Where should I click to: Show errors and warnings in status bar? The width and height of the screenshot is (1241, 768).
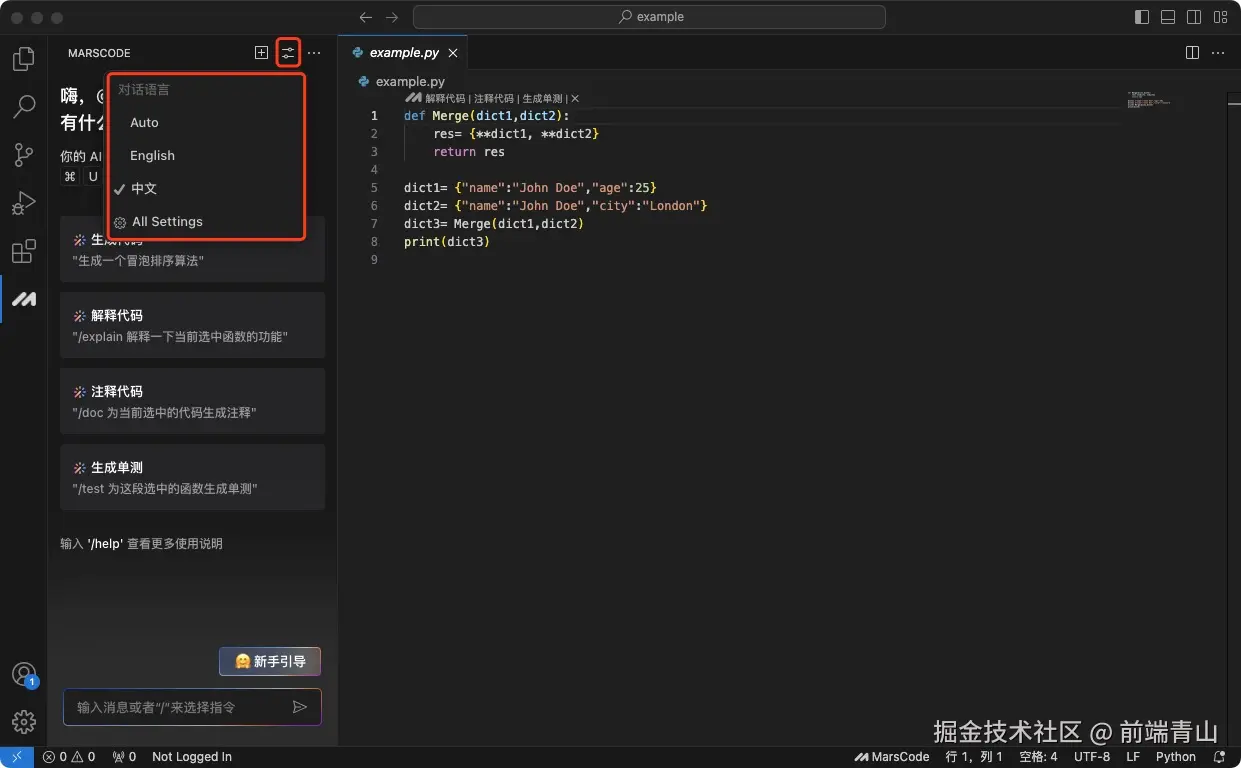tap(69, 757)
